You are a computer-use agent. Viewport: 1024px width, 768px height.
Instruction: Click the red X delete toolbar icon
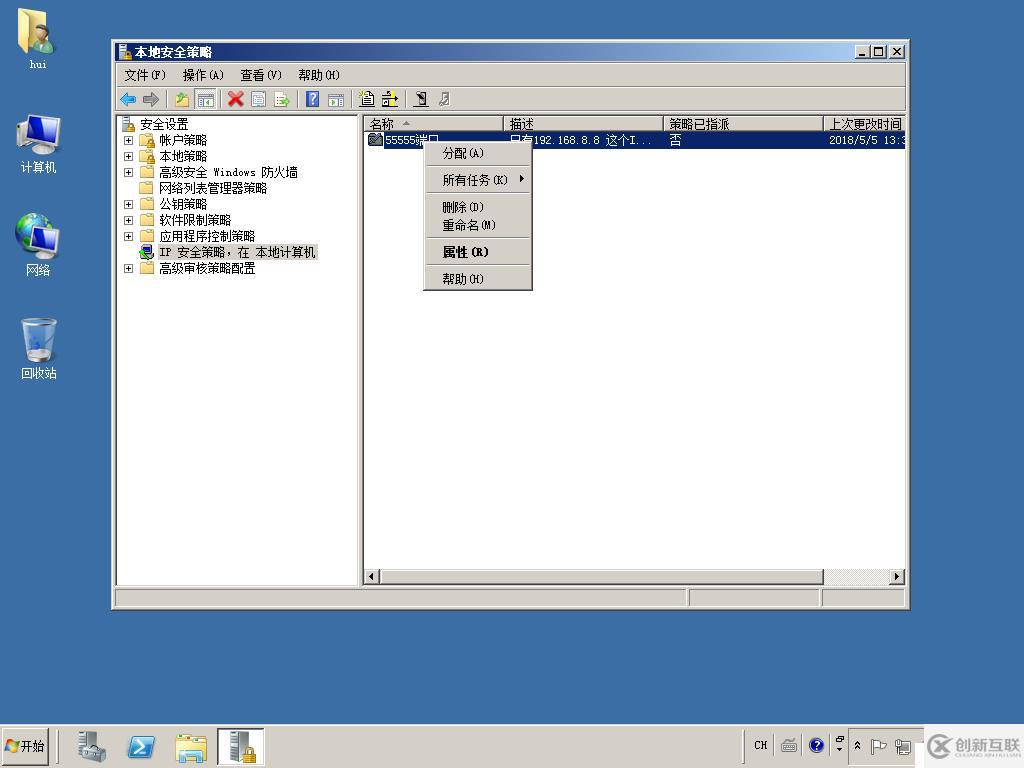[235, 99]
